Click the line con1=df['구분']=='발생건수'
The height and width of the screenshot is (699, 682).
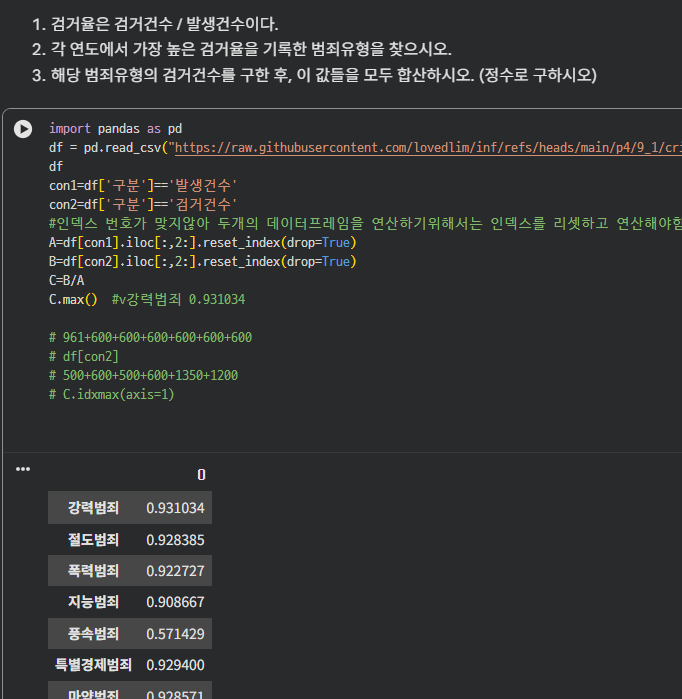(x=143, y=185)
